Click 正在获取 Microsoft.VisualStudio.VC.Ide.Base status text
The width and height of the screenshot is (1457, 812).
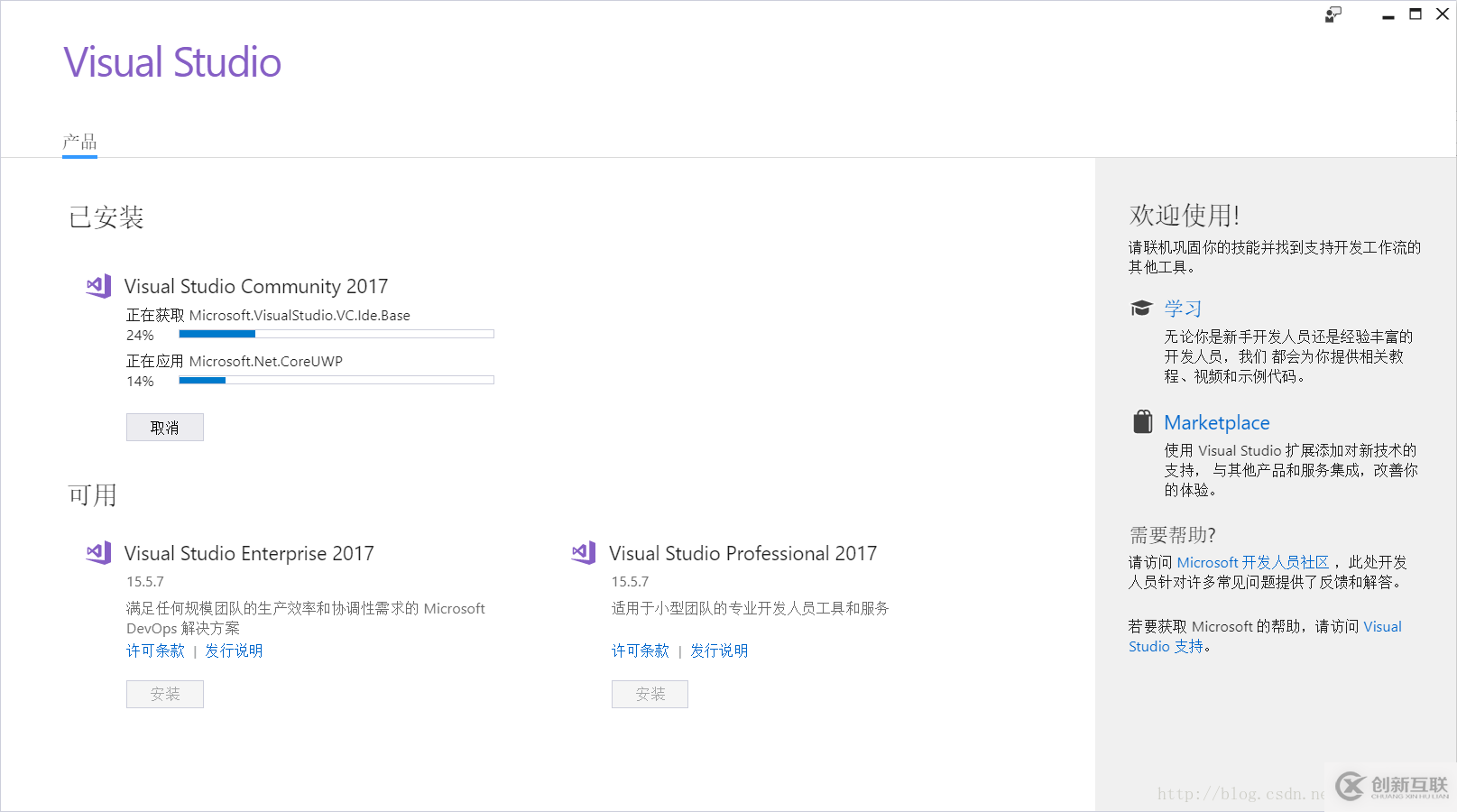click(268, 315)
